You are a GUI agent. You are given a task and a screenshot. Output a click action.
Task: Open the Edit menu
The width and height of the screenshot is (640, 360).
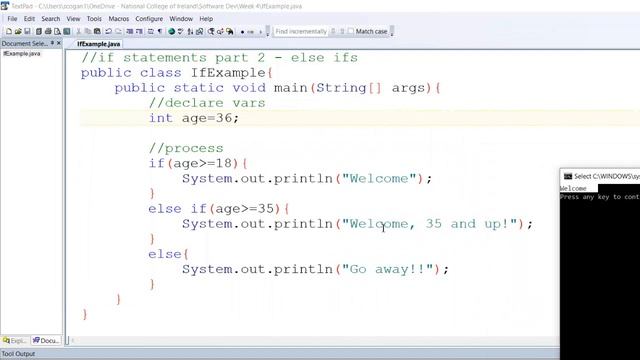[29, 19]
